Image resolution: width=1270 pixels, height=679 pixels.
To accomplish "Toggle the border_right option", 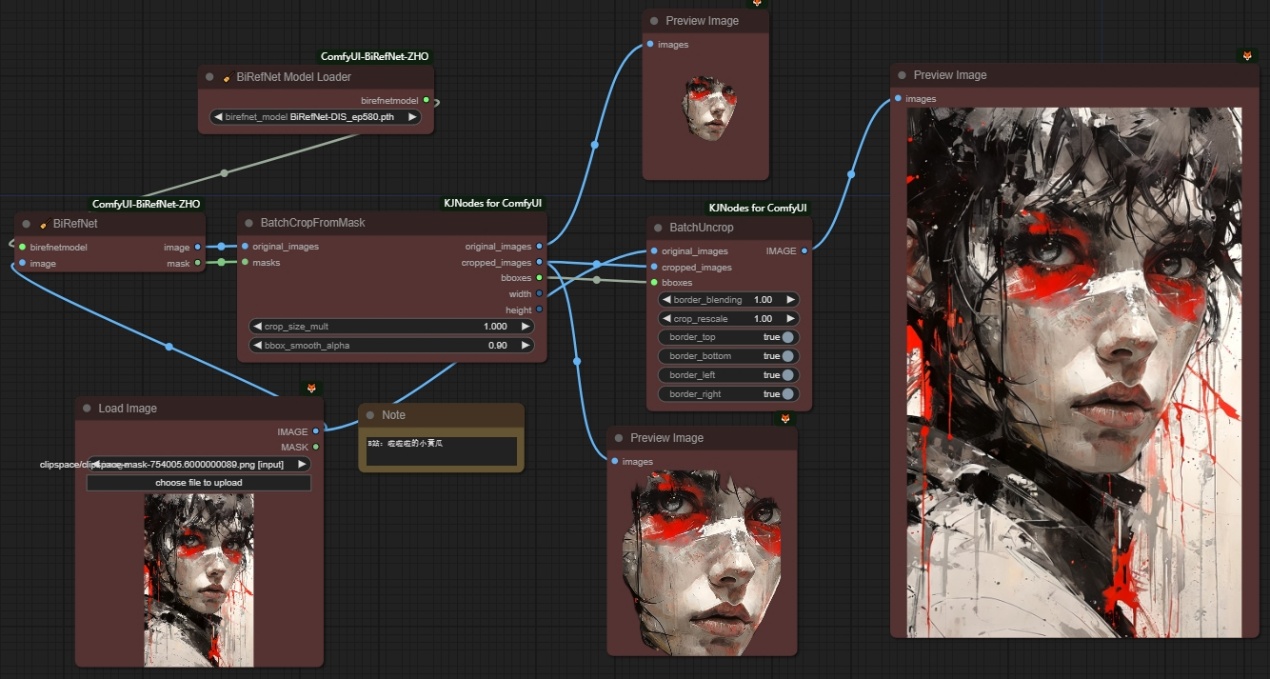I will click(788, 394).
